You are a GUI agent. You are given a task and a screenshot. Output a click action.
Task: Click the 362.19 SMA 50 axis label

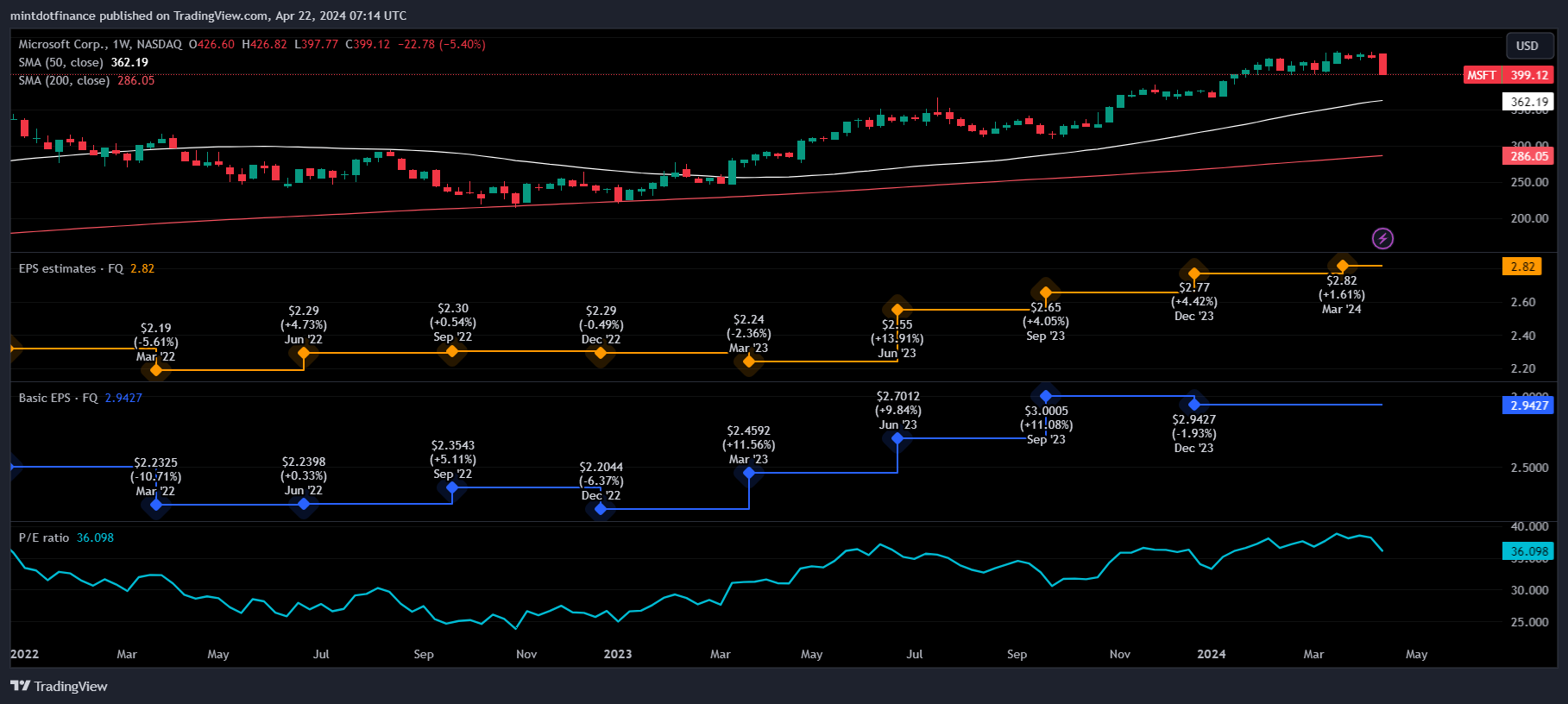tap(1528, 102)
